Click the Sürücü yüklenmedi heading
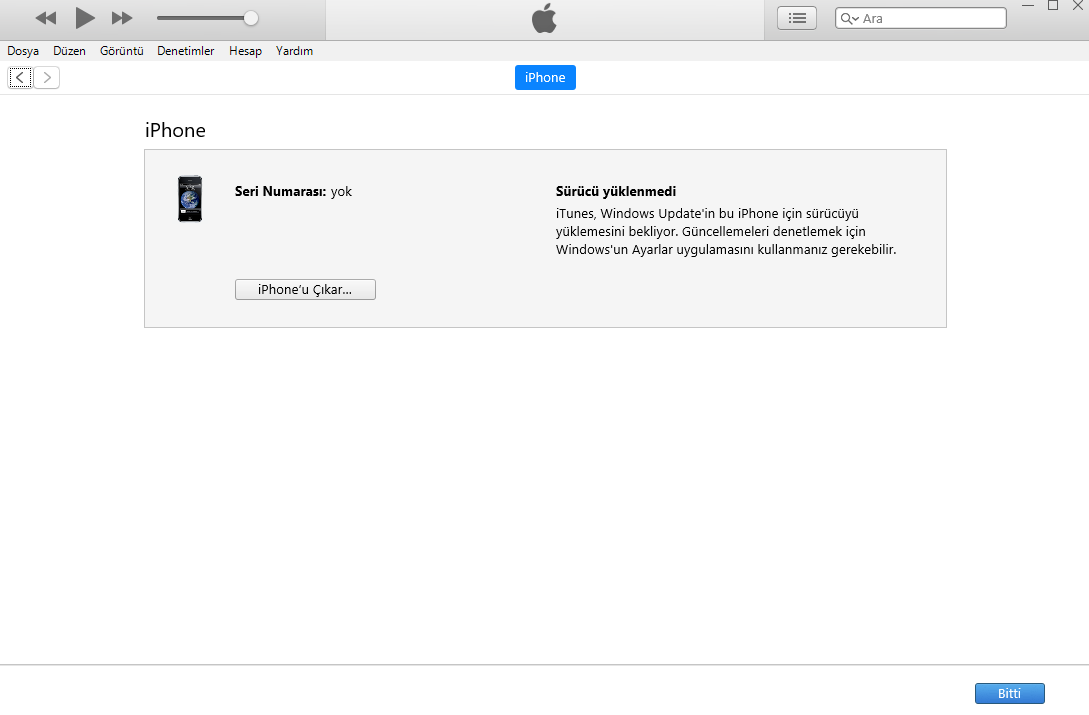Viewport: 1089px width, 715px height. pos(616,191)
